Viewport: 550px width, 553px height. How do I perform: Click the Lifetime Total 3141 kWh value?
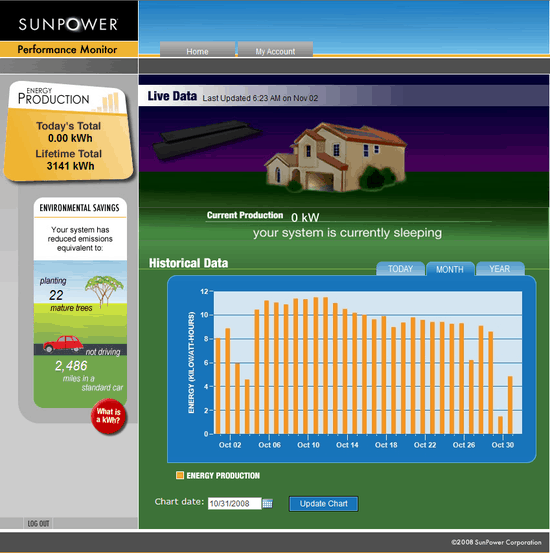[71, 166]
